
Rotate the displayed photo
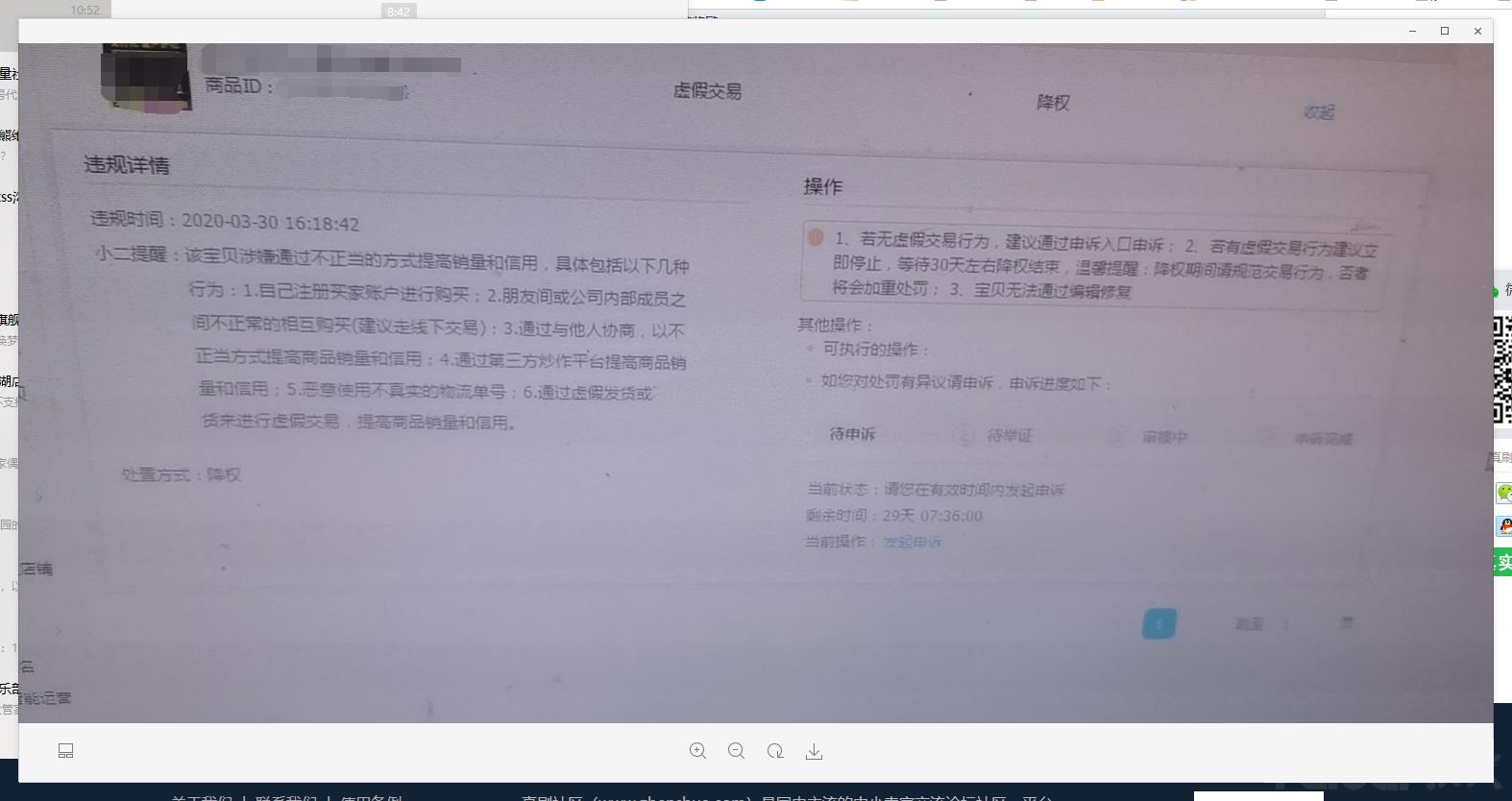(x=775, y=751)
